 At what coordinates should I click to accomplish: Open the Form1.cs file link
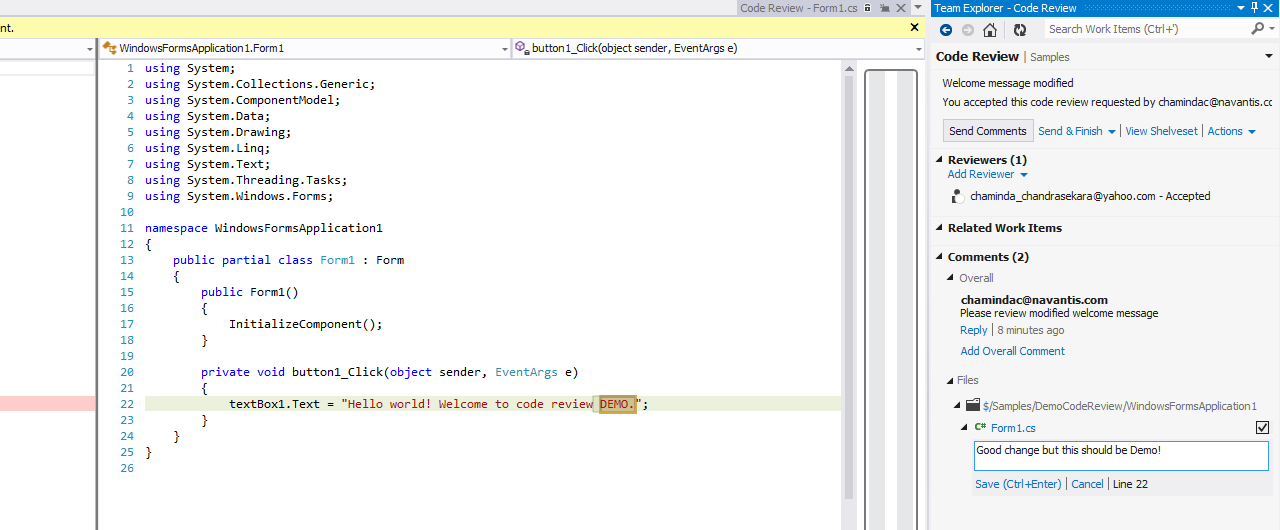[1015, 428]
